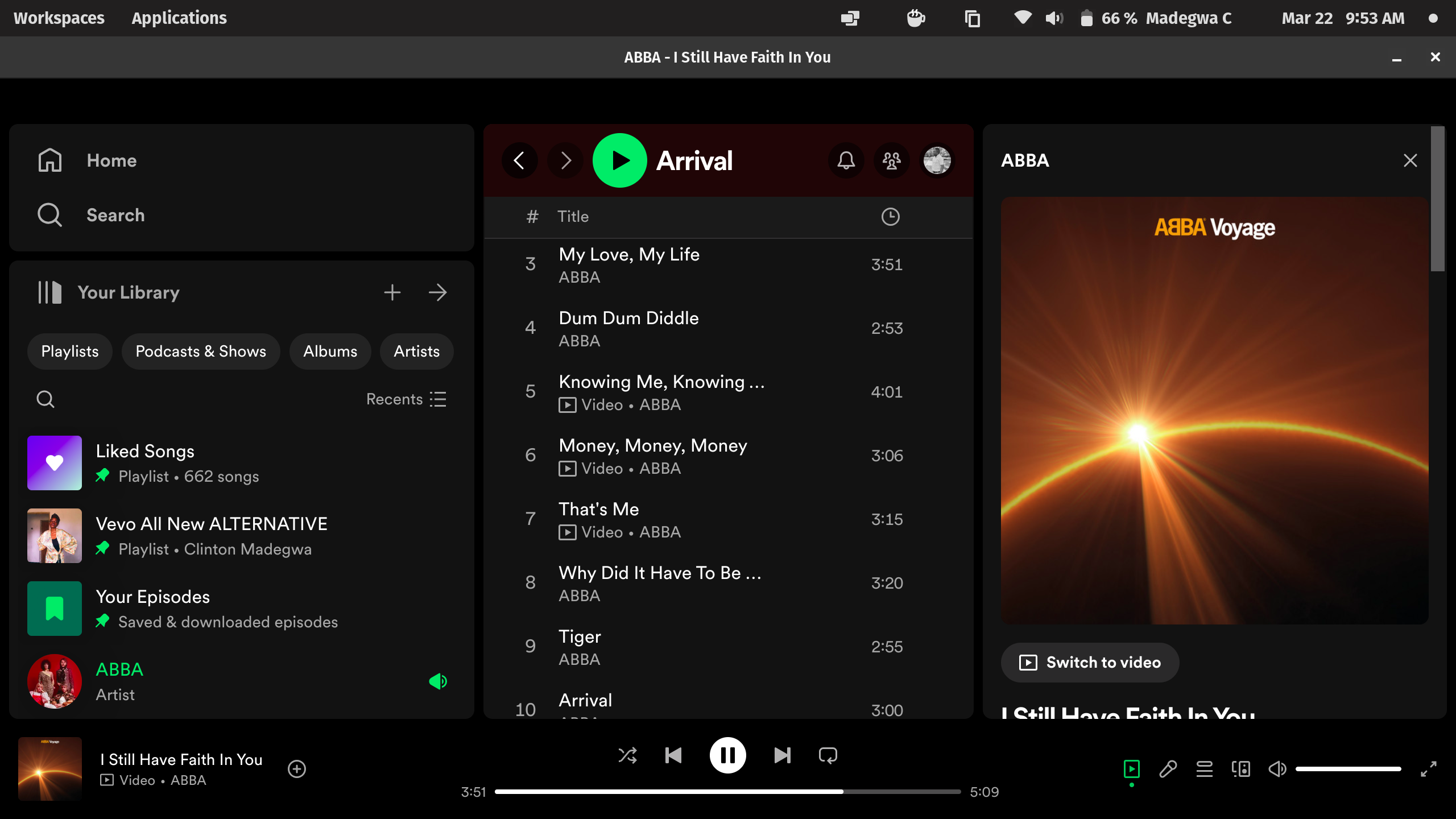
Task: Open the Queue list
Action: pyautogui.click(x=1205, y=769)
